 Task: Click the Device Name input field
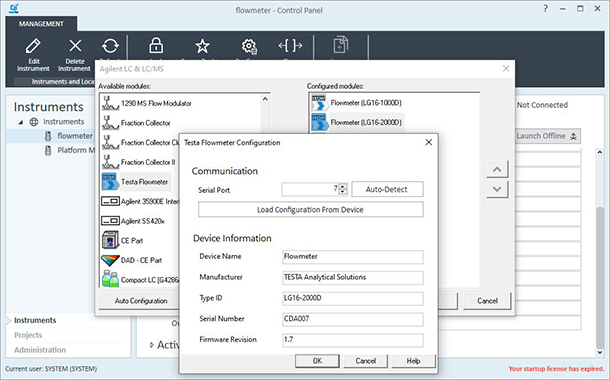click(352, 257)
